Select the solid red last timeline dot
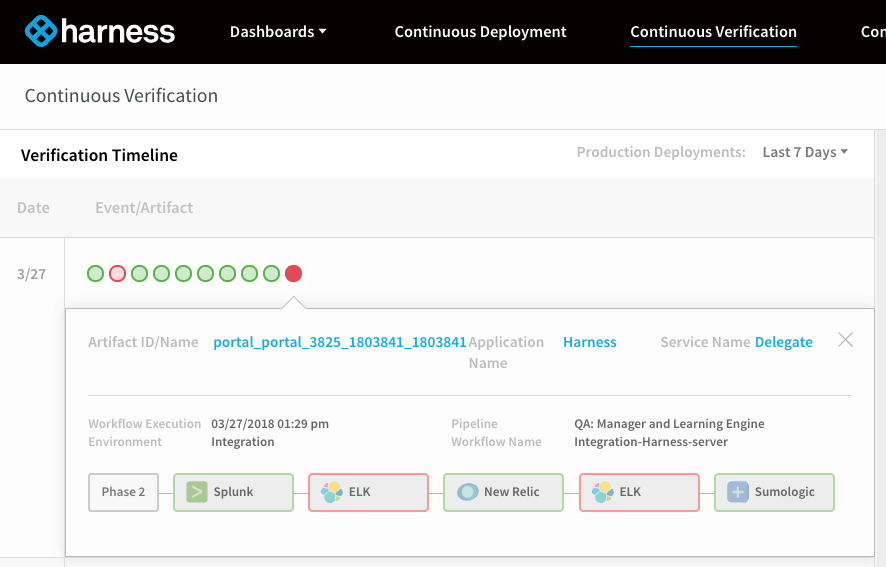The image size is (886, 567). (x=293, y=274)
